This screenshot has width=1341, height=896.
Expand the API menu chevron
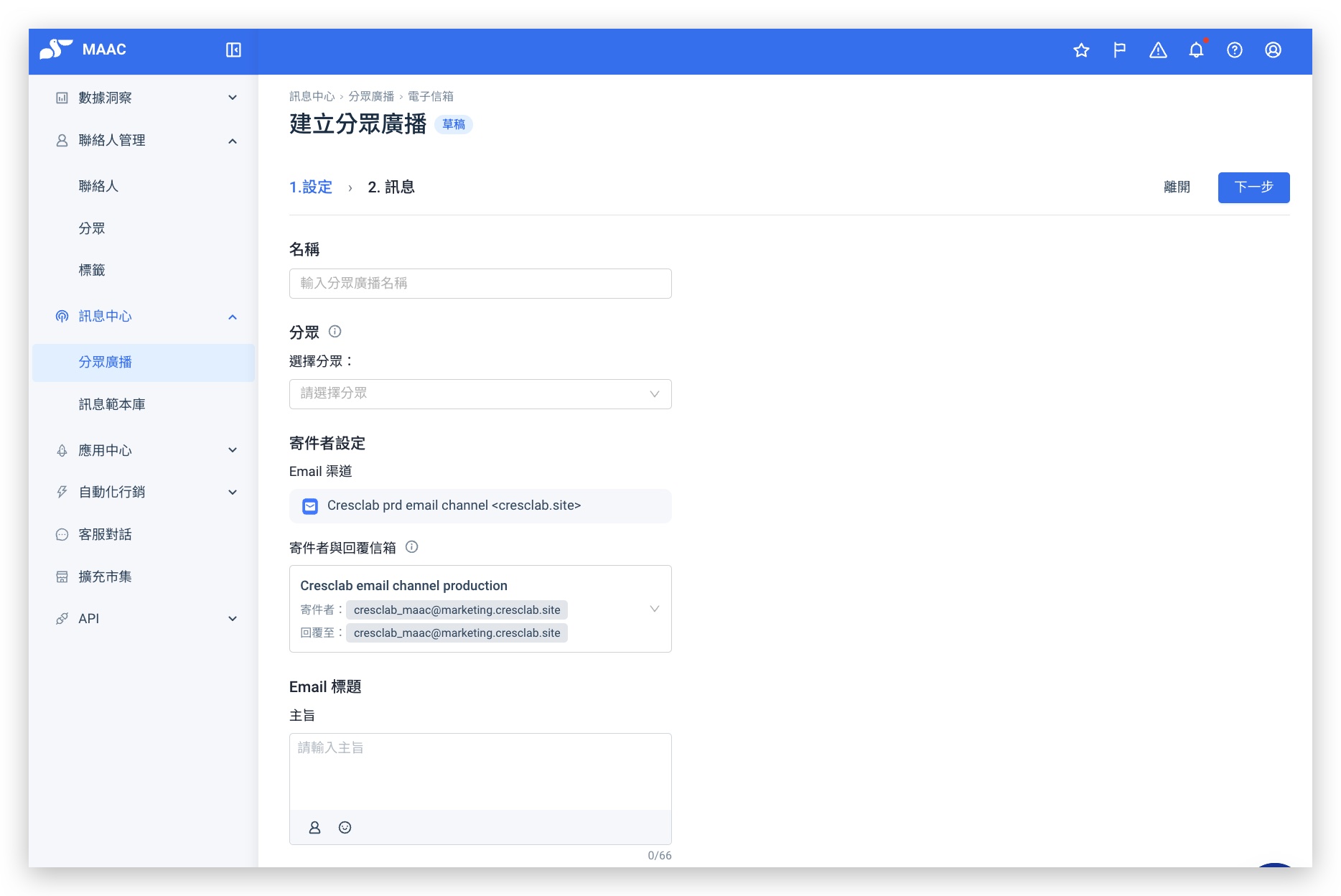pos(232,619)
